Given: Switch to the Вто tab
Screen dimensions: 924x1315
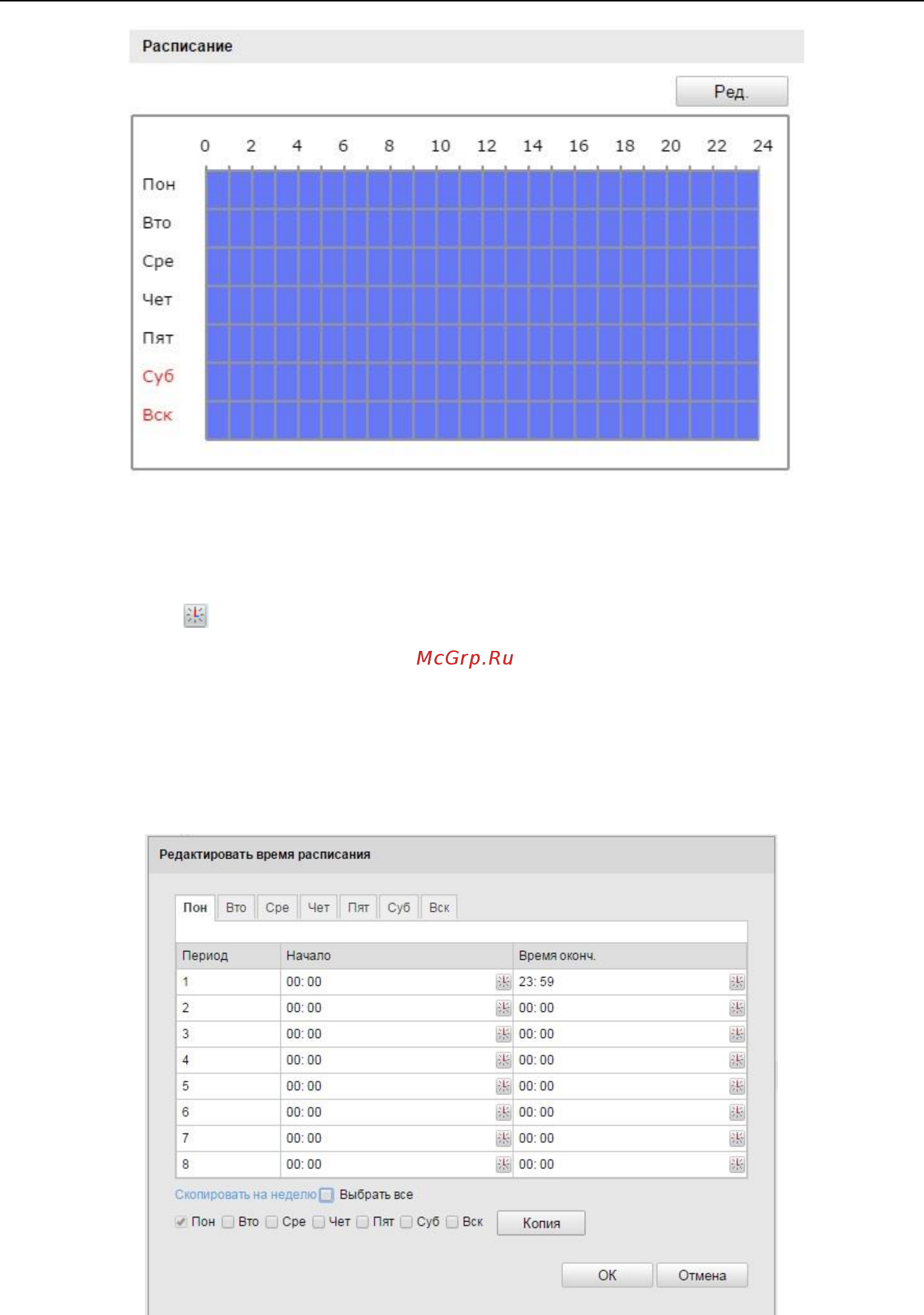Looking at the screenshot, I should coord(236,908).
